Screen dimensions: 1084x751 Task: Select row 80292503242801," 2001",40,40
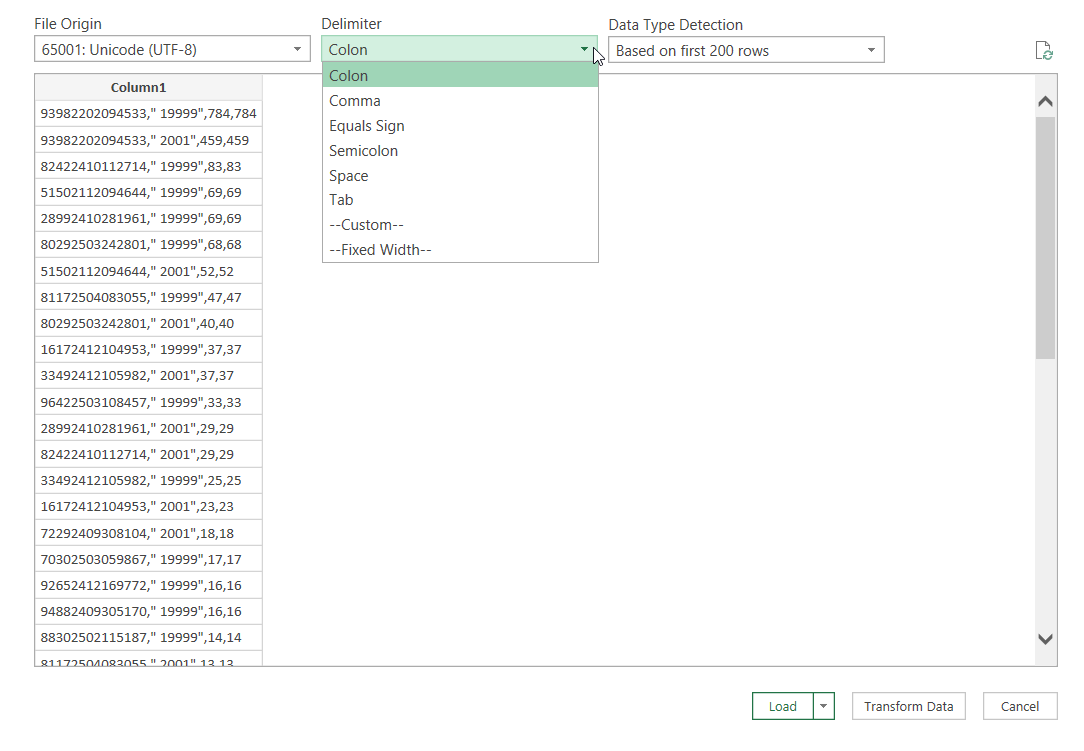click(x=148, y=324)
